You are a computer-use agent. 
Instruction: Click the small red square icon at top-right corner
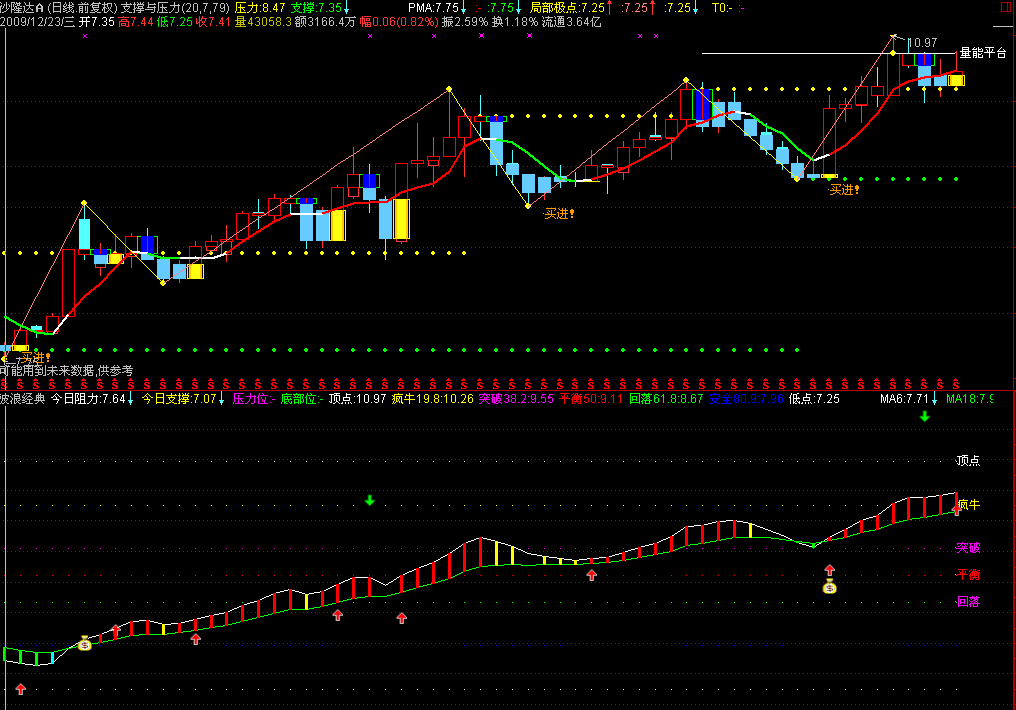pos(1006,8)
